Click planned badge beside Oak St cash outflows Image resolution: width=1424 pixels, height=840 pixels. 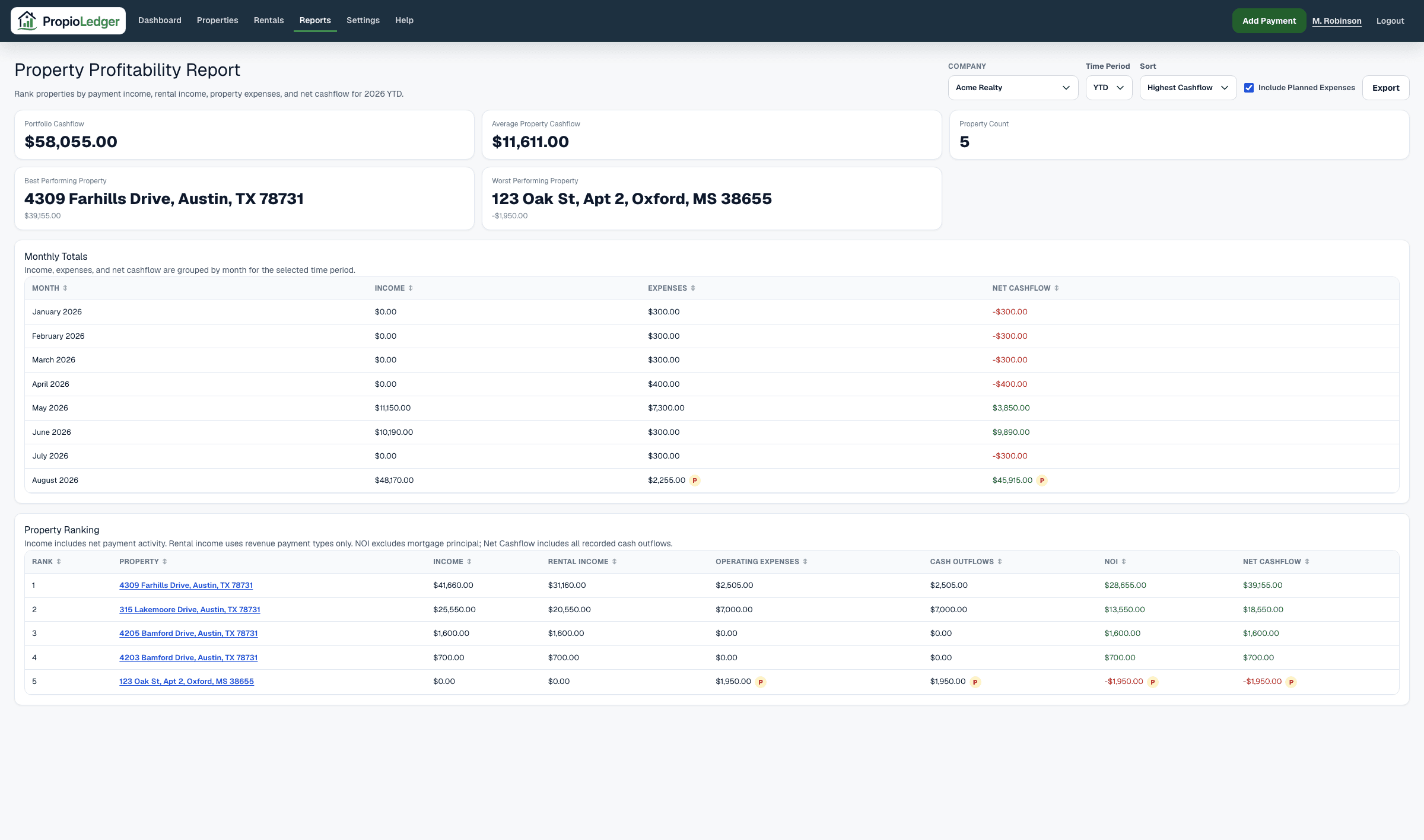tap(975, 682)
